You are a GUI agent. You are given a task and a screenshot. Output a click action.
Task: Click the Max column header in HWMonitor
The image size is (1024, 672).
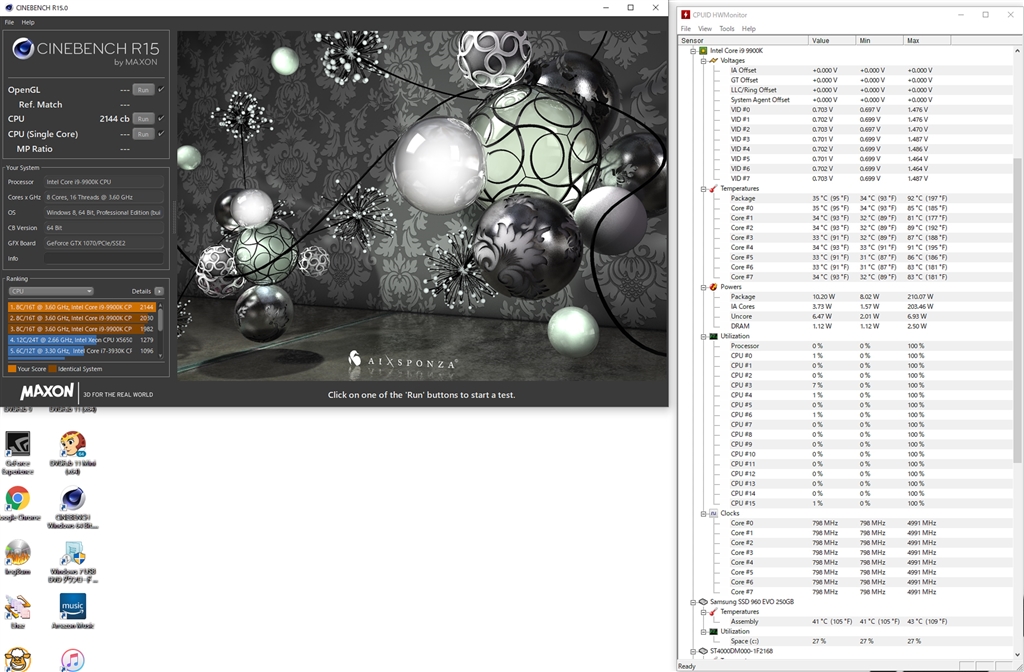pyautogui.click(x=927, y=40)
